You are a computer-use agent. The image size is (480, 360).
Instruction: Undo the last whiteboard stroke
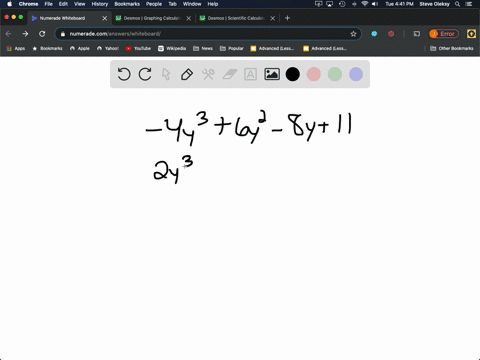pos(124,74)
